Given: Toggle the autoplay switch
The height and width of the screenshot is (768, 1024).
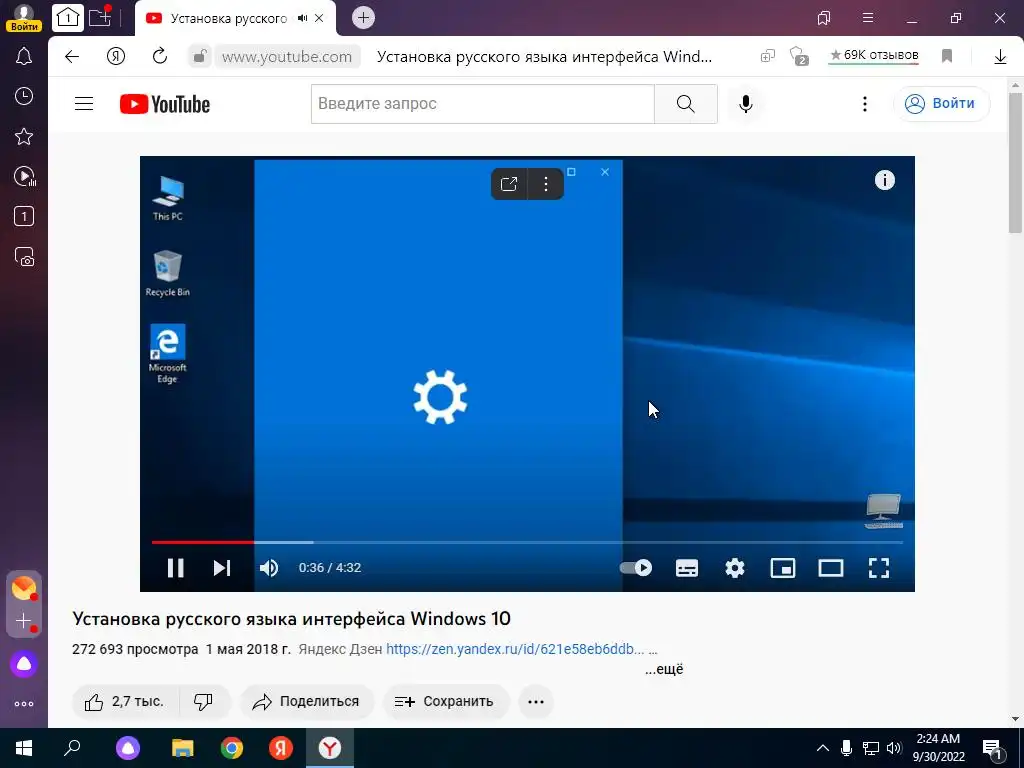Looking at the screenshot, I should point(635,568).
